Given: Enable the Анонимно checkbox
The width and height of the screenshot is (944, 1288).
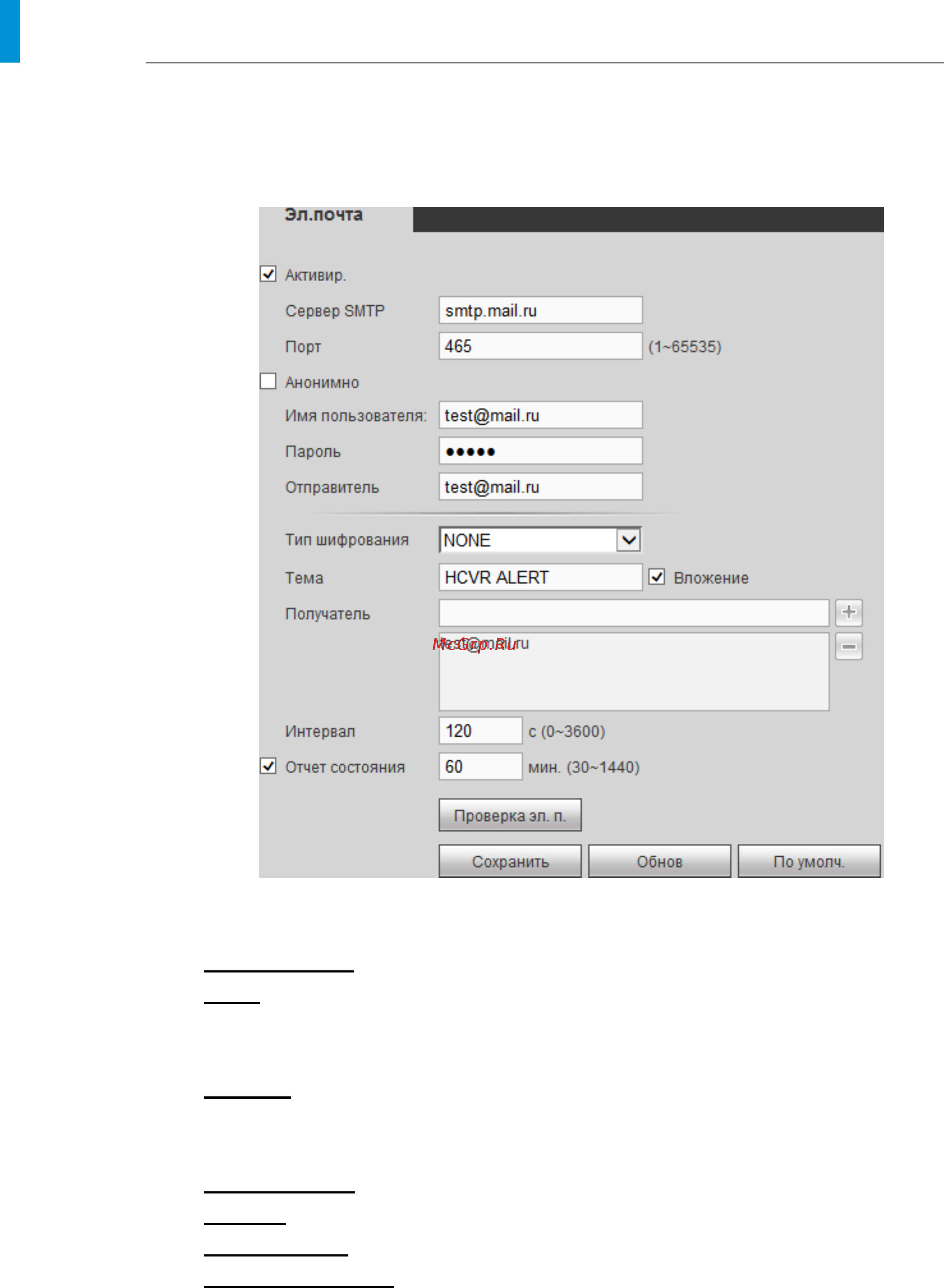Looking at the screenshot, I should click(x=268, y=381).
